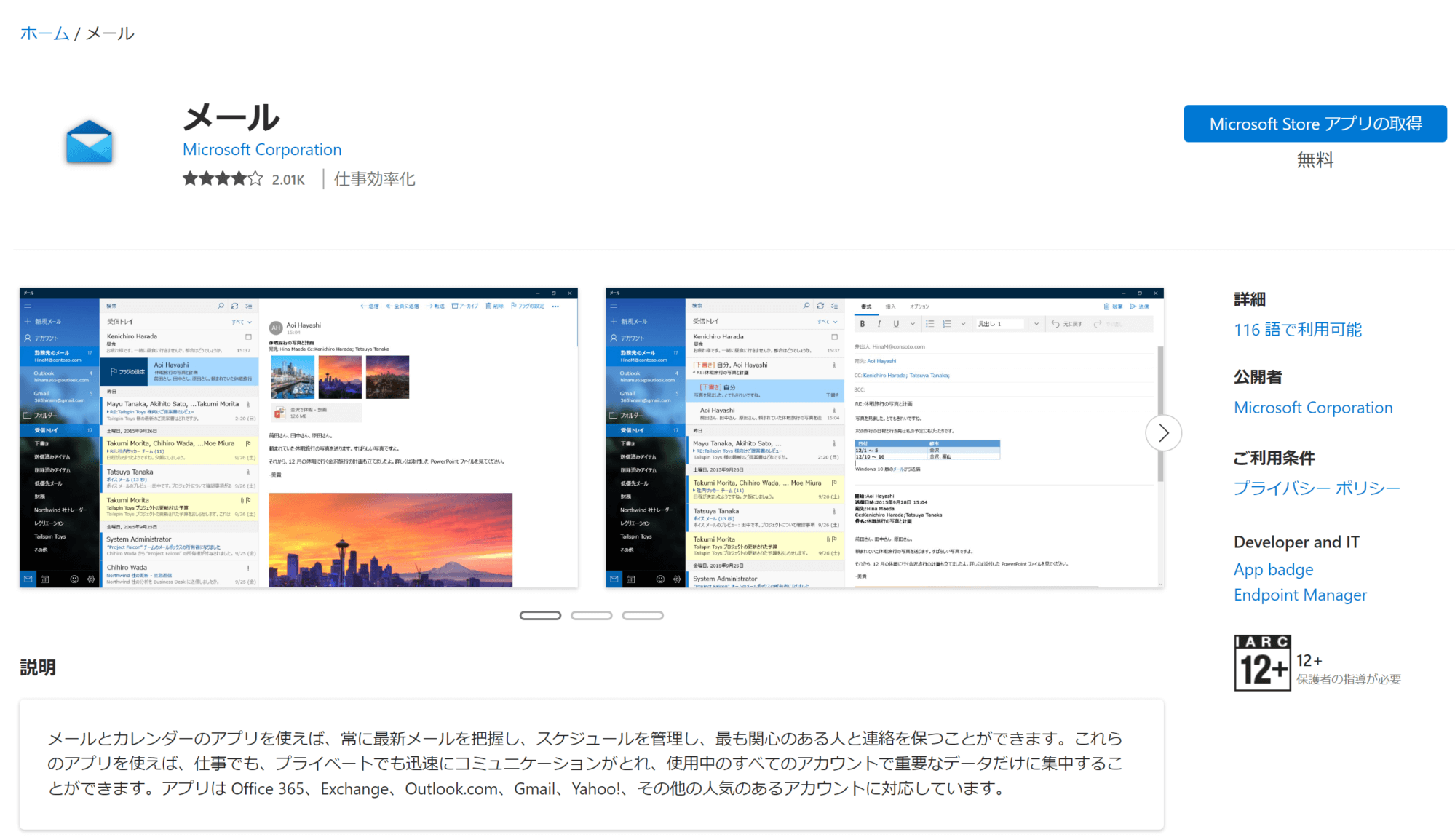The height and width of the screenshot is (840, 1455).
Task: Select the second carousel page indicator
Action: [x=591, y=616]
